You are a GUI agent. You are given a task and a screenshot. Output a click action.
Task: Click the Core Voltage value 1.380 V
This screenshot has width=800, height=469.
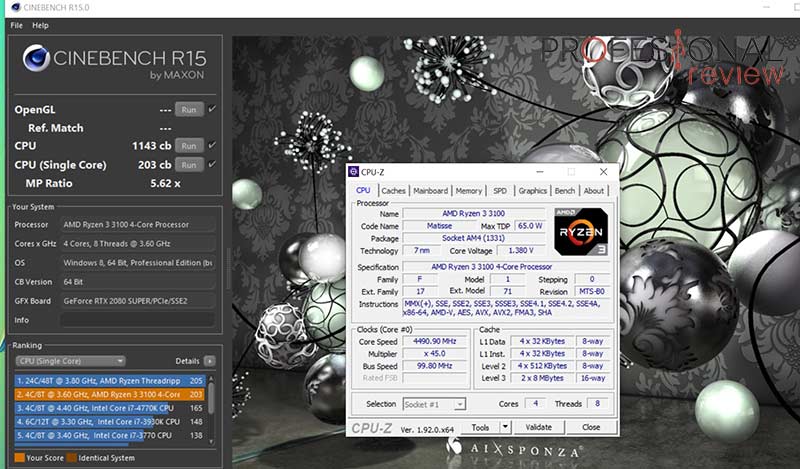tap(521, 251)
